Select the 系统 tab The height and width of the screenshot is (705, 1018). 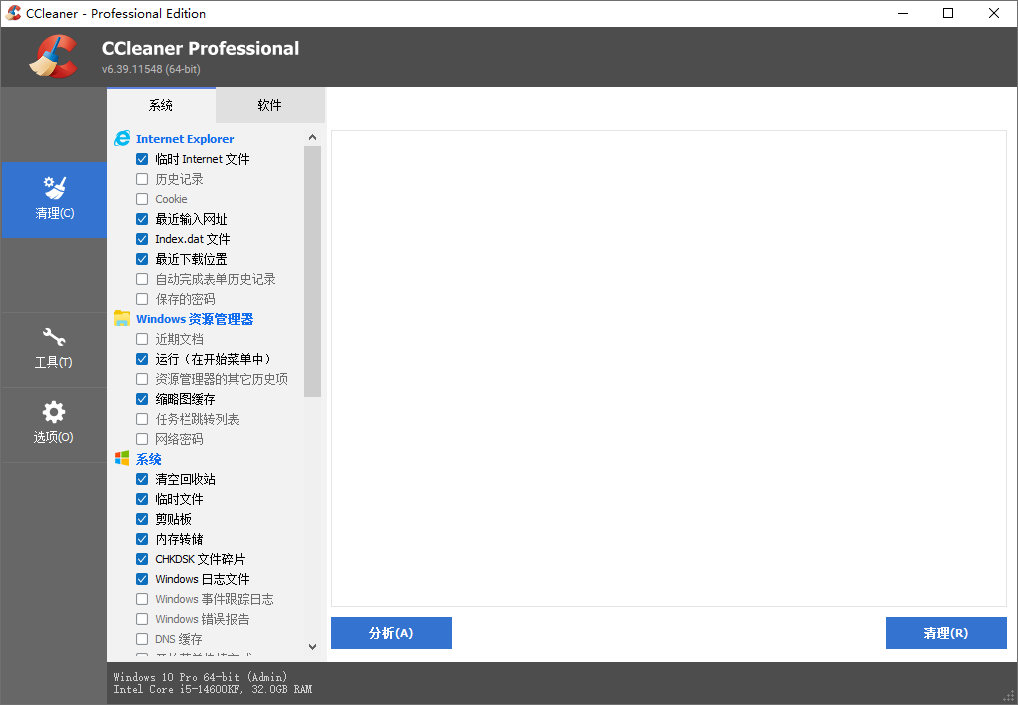click(x=160, y=104)
